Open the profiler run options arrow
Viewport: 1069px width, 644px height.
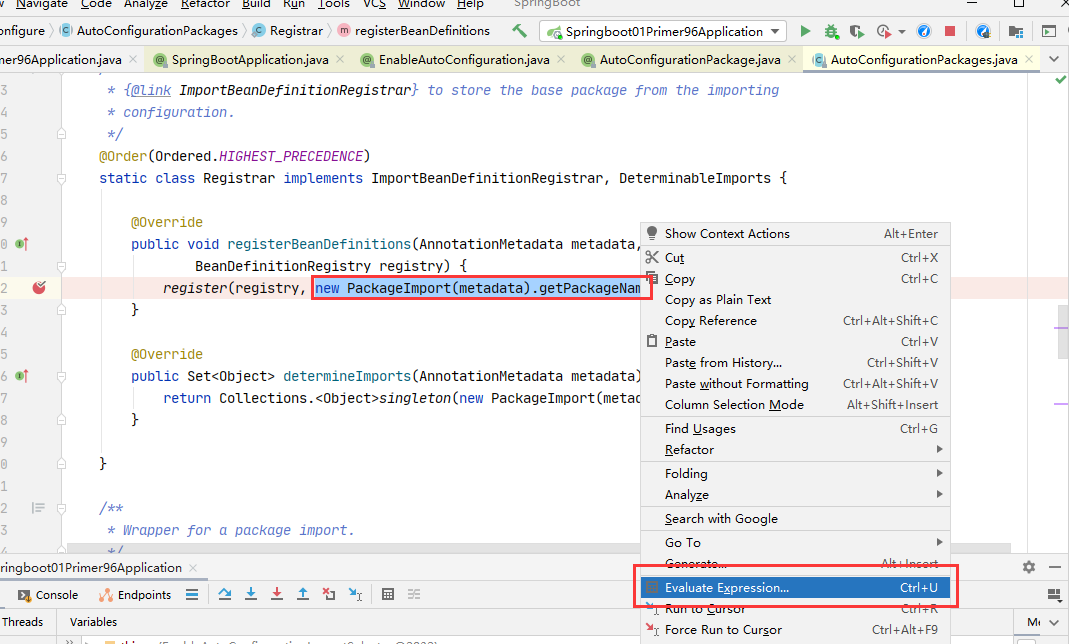coord(902,32)
